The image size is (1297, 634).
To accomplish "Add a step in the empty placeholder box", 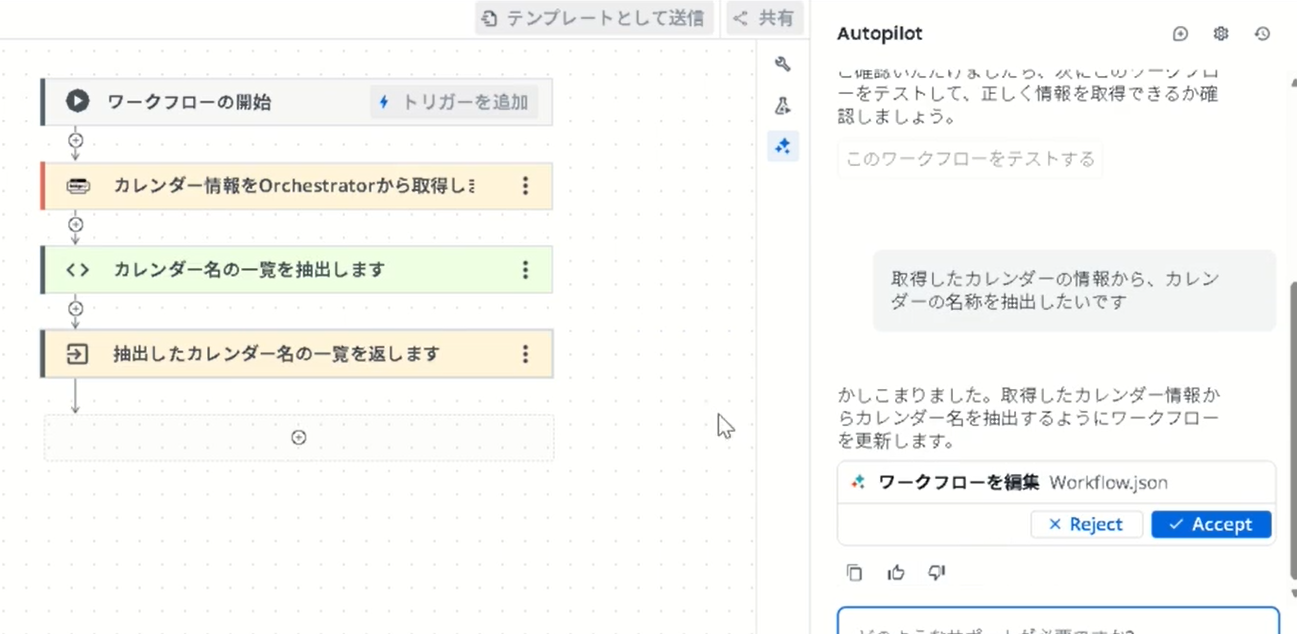I will (x=298, y=438).
